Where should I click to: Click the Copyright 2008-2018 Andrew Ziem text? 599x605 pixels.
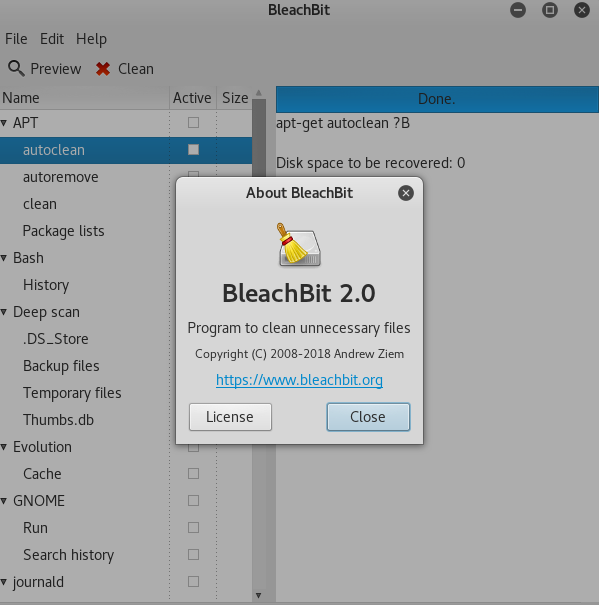point(300,354)
